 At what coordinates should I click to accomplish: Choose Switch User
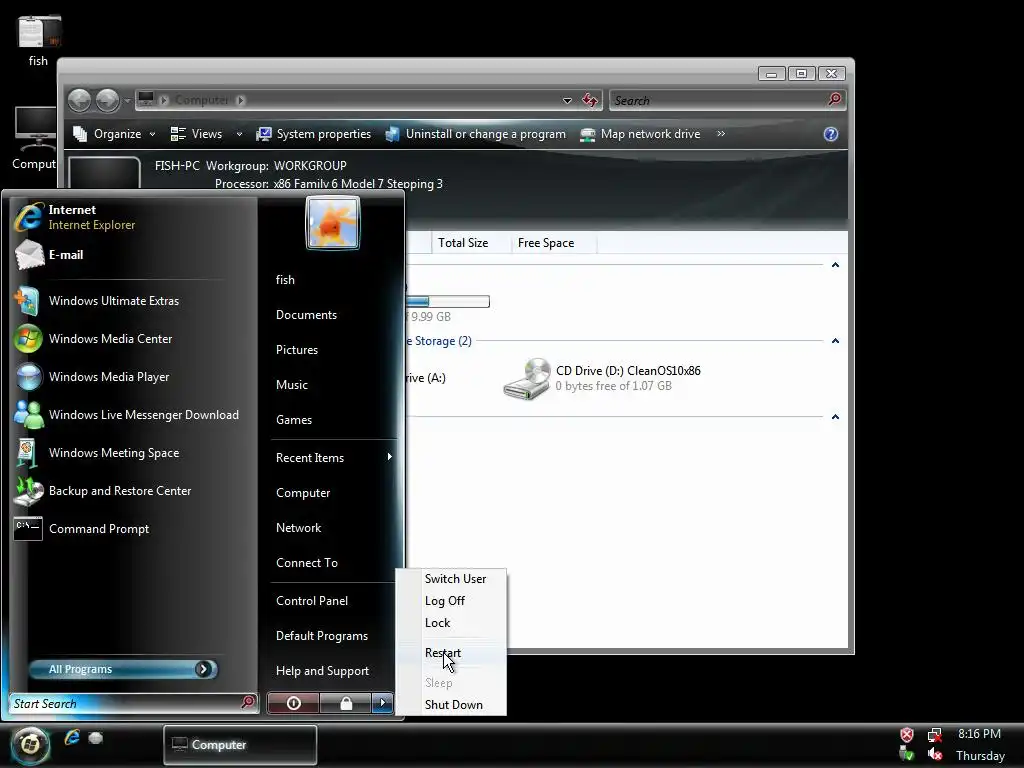455,579
